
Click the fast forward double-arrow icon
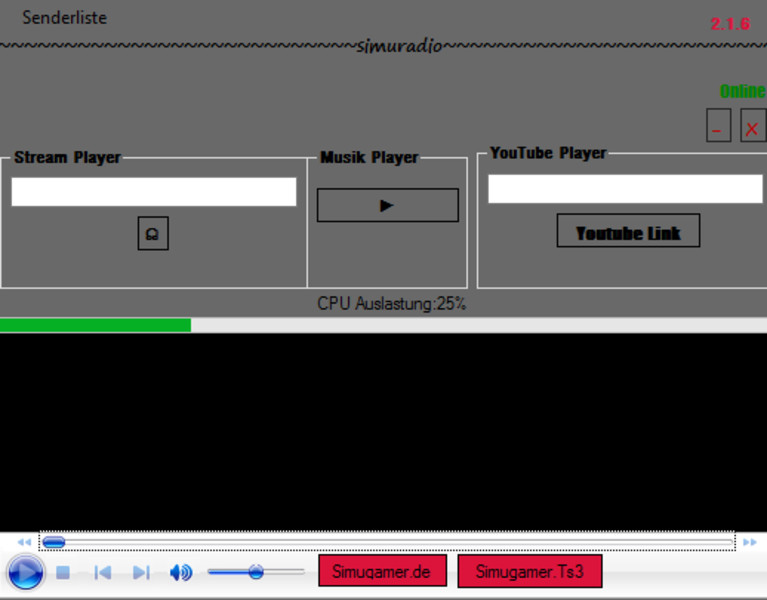click(749, 542)
